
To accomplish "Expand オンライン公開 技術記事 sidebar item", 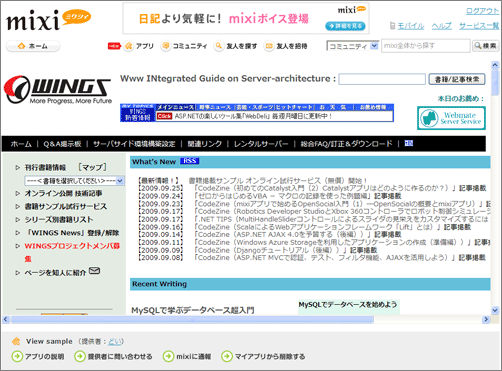I will (x=18, y=193).
